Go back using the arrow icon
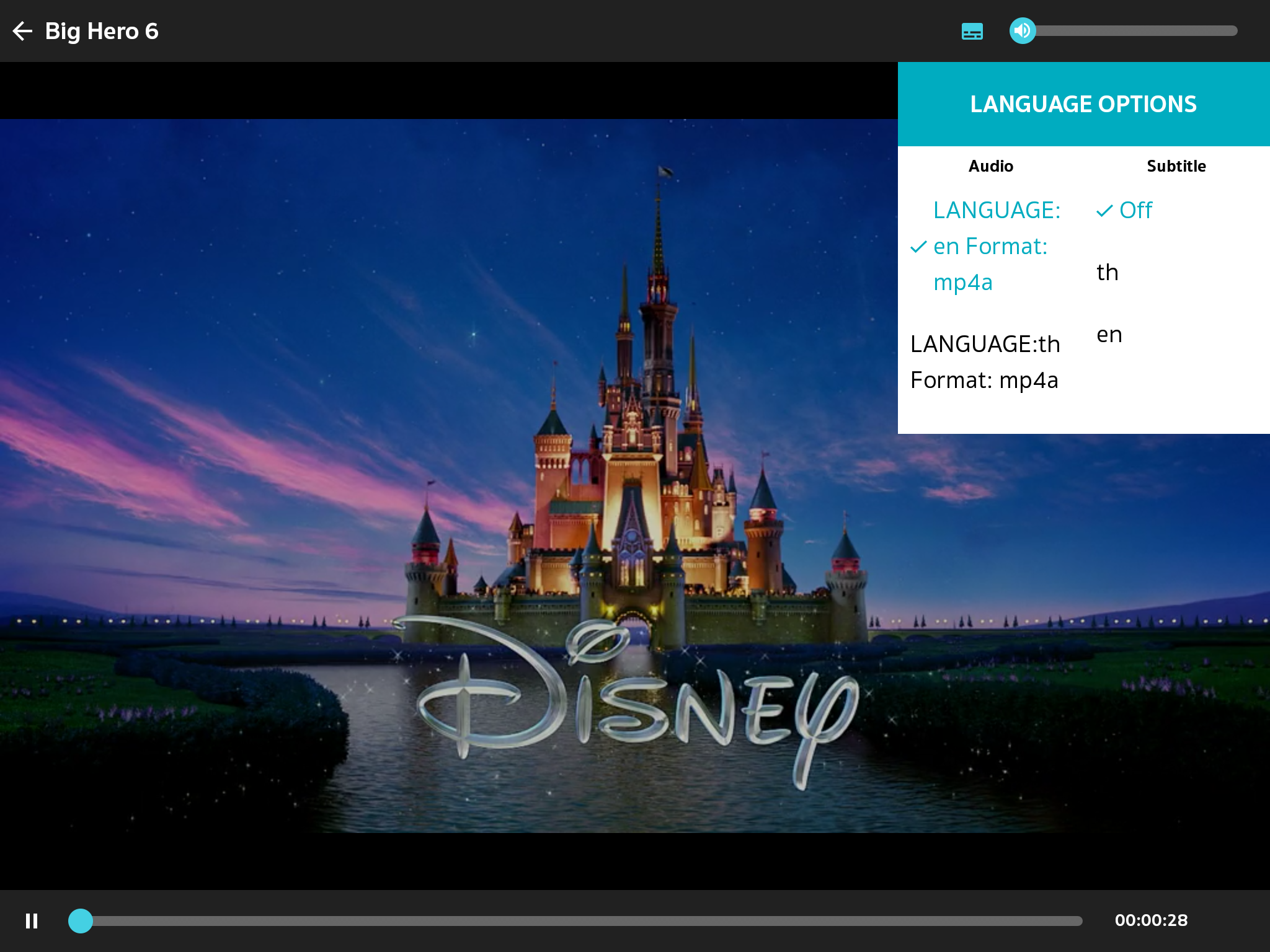This screenshot has height=952, width=1270. pyautogui.click(x=22, y=31)
